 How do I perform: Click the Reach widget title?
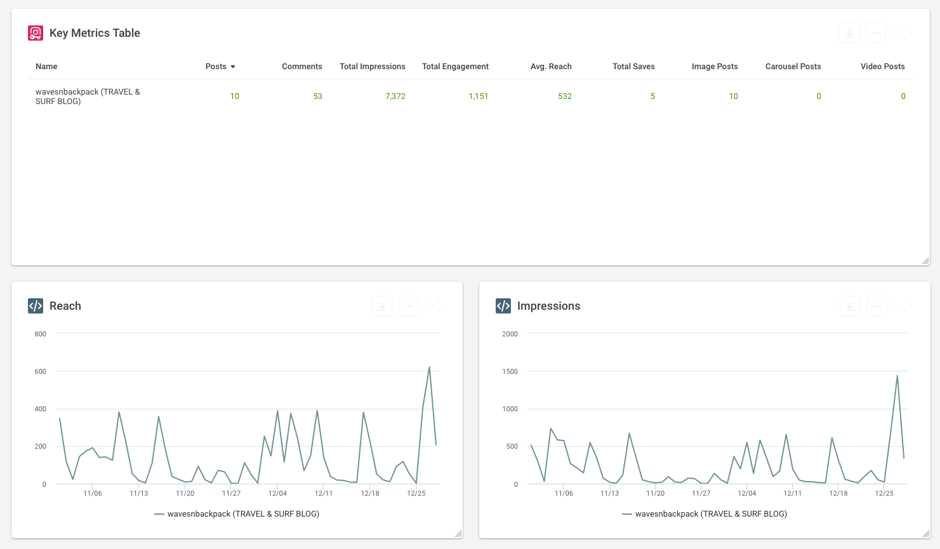point(65,306)
